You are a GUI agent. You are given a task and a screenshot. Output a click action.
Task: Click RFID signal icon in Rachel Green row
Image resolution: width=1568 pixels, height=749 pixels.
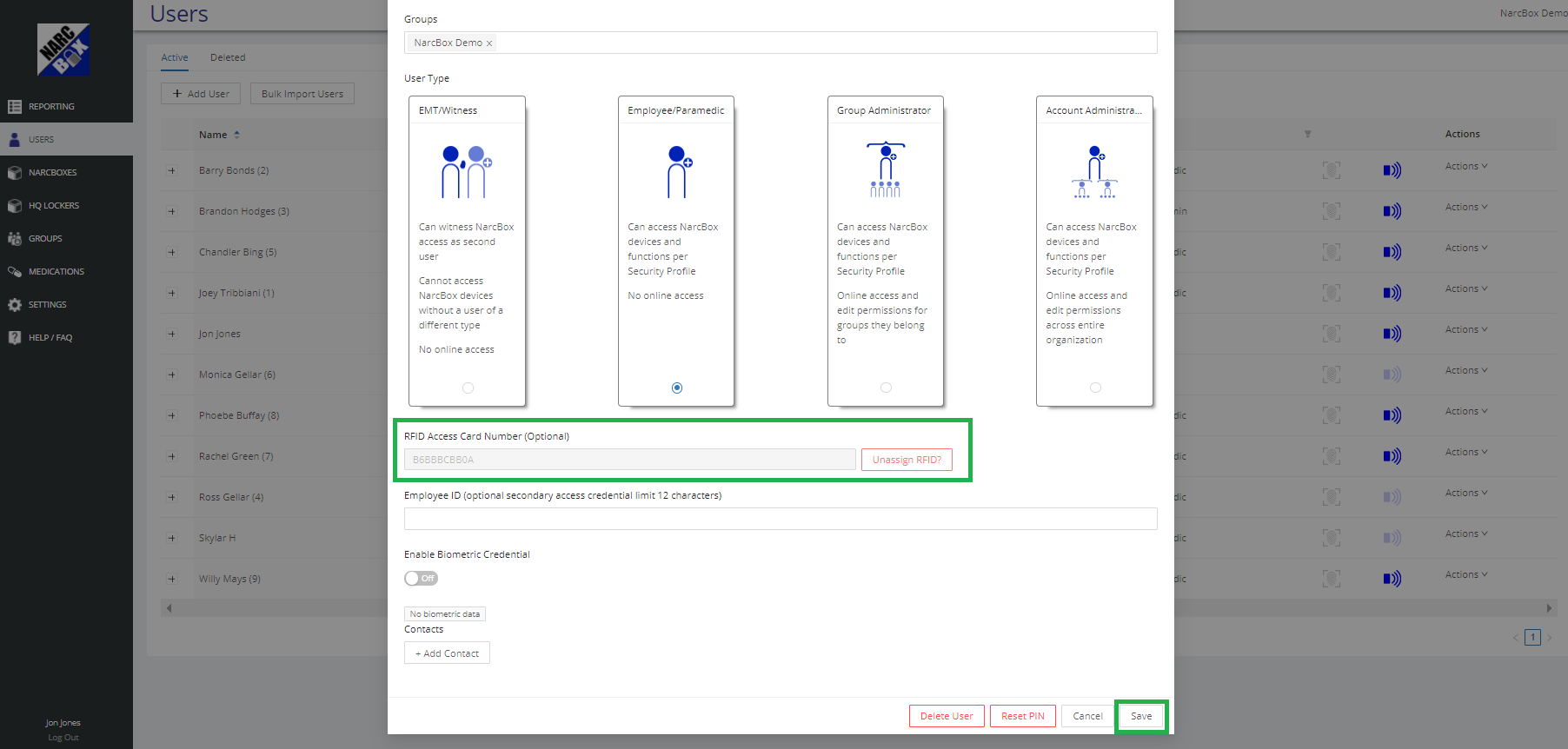[1392, 456]
